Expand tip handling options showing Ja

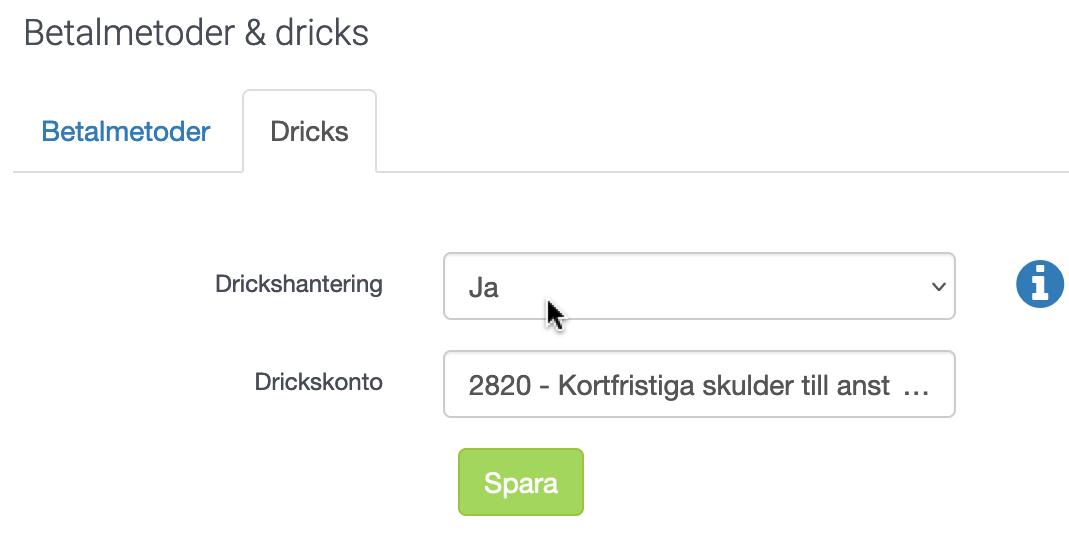(x=699, y=286)
